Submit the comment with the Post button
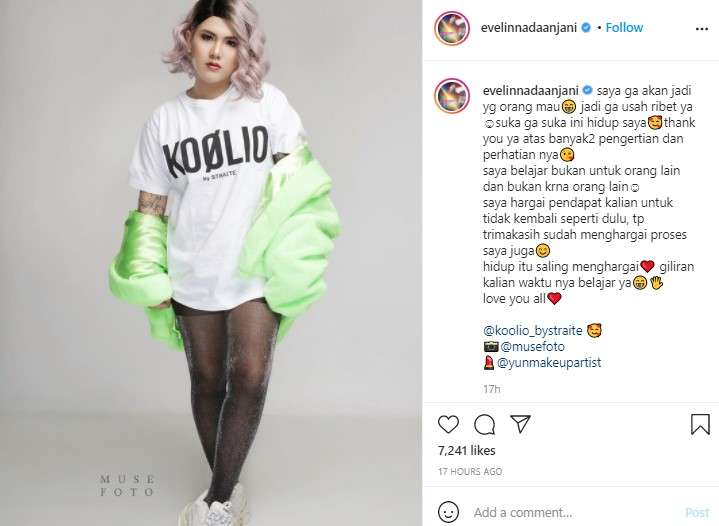Screen dimensions: 719x526 pos(697,512)
